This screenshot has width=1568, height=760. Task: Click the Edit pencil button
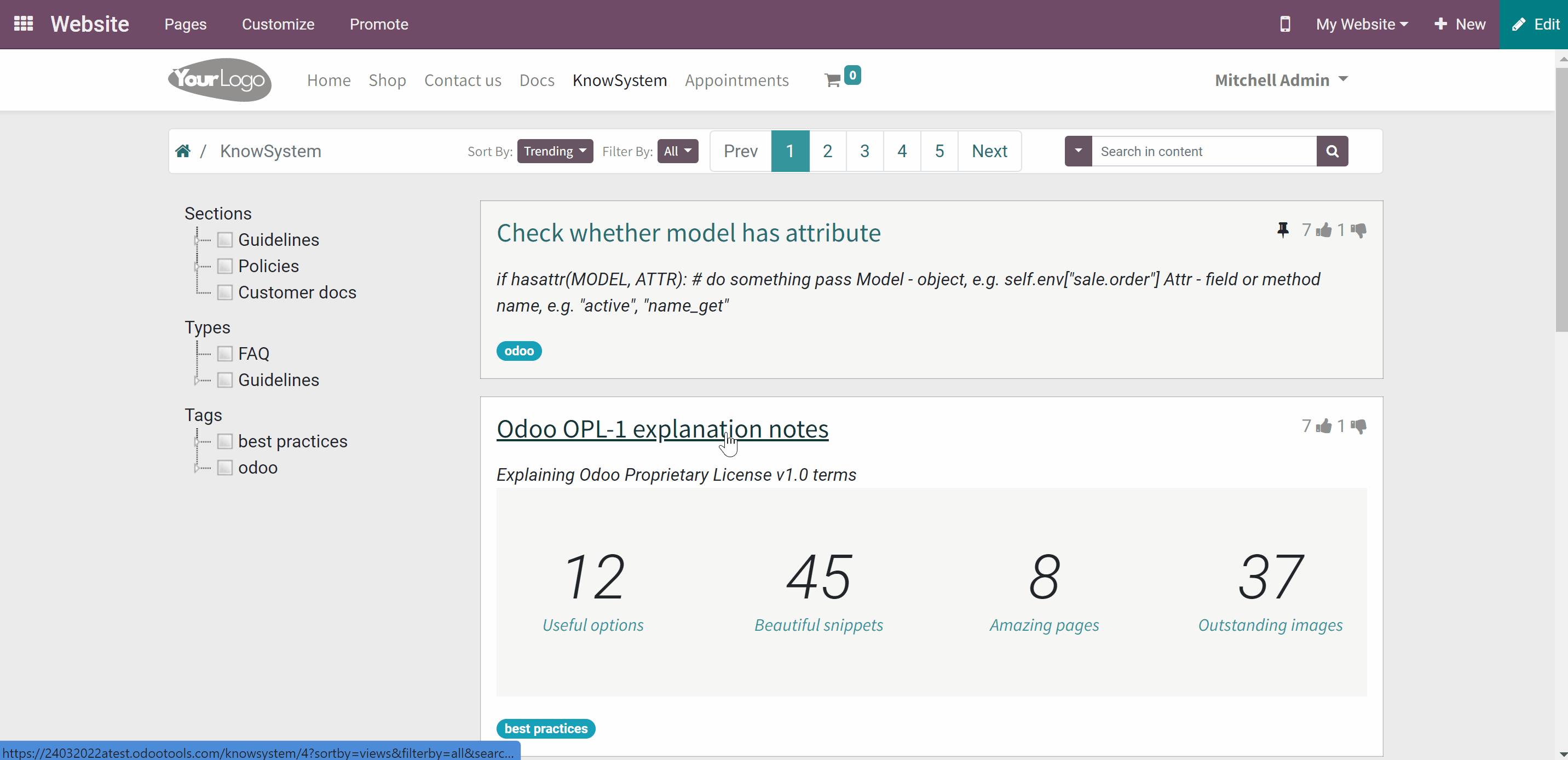(x=1534, y=24)
